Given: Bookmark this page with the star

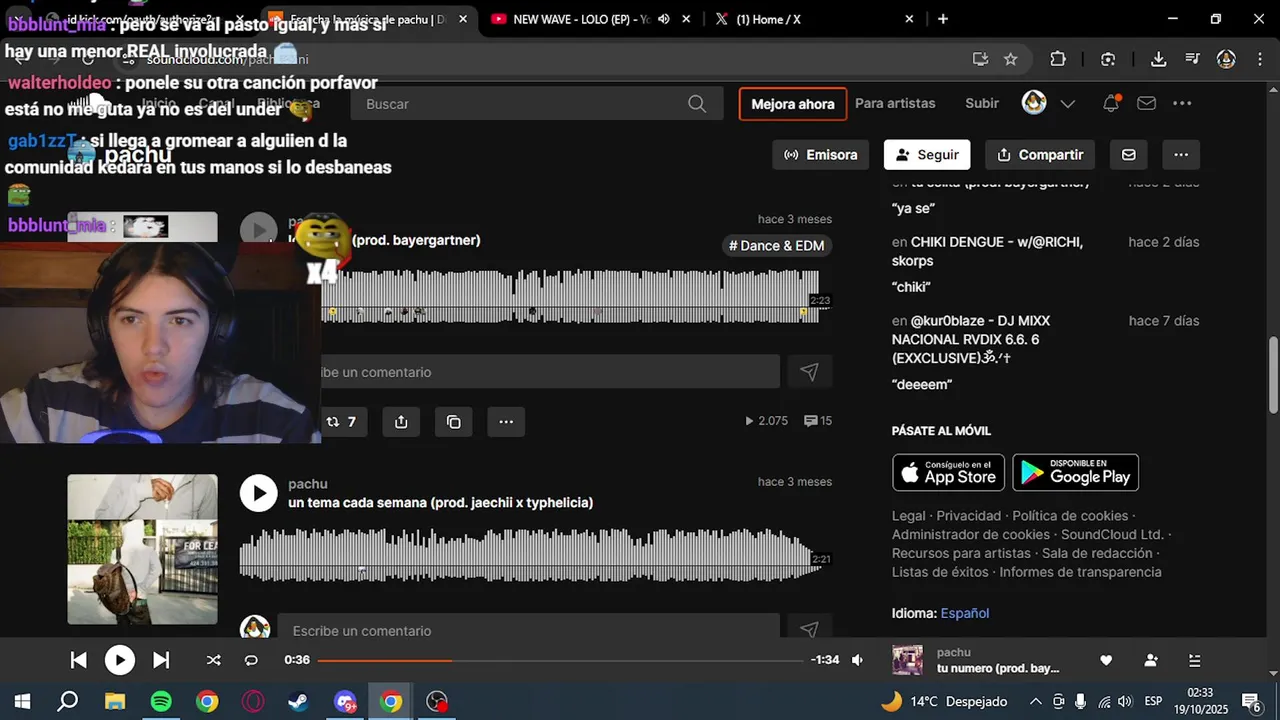Looking at the screenshot, I should [1011, 59].
